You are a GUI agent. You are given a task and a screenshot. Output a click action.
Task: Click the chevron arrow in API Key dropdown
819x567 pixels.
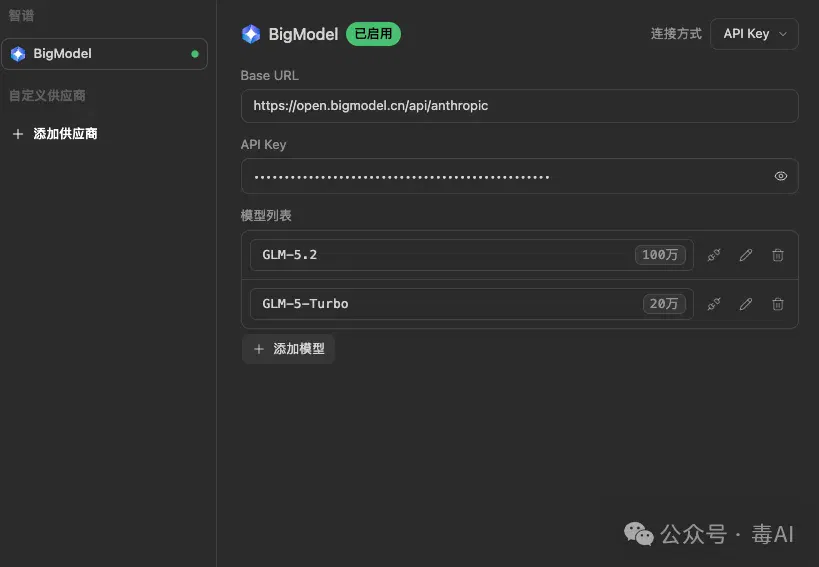pyautogui.click(x=782, y=34)
